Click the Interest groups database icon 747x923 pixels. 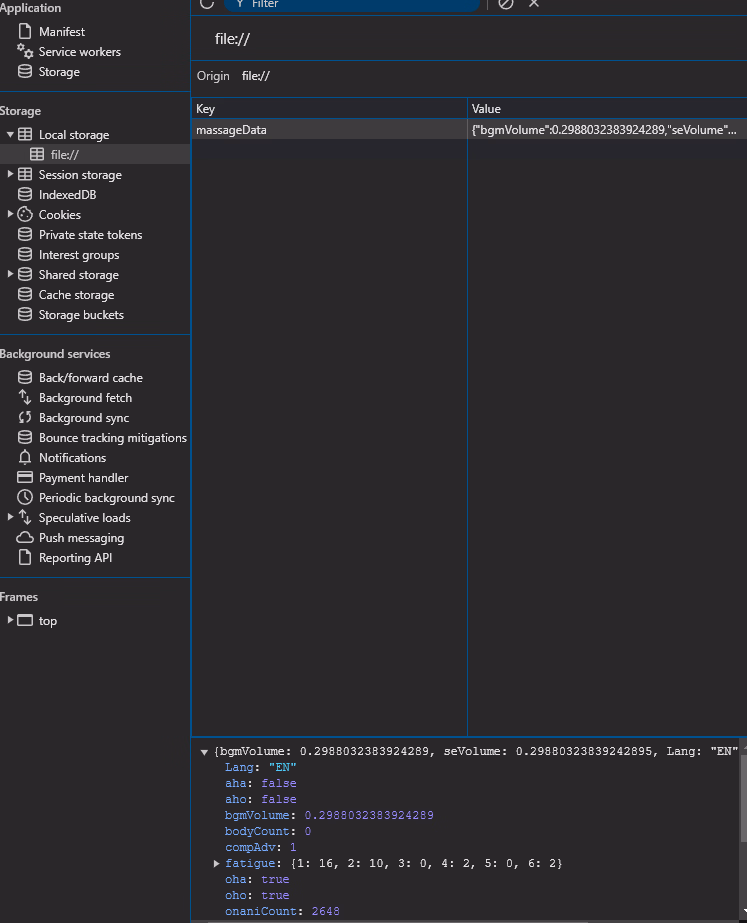coord(25,254)
